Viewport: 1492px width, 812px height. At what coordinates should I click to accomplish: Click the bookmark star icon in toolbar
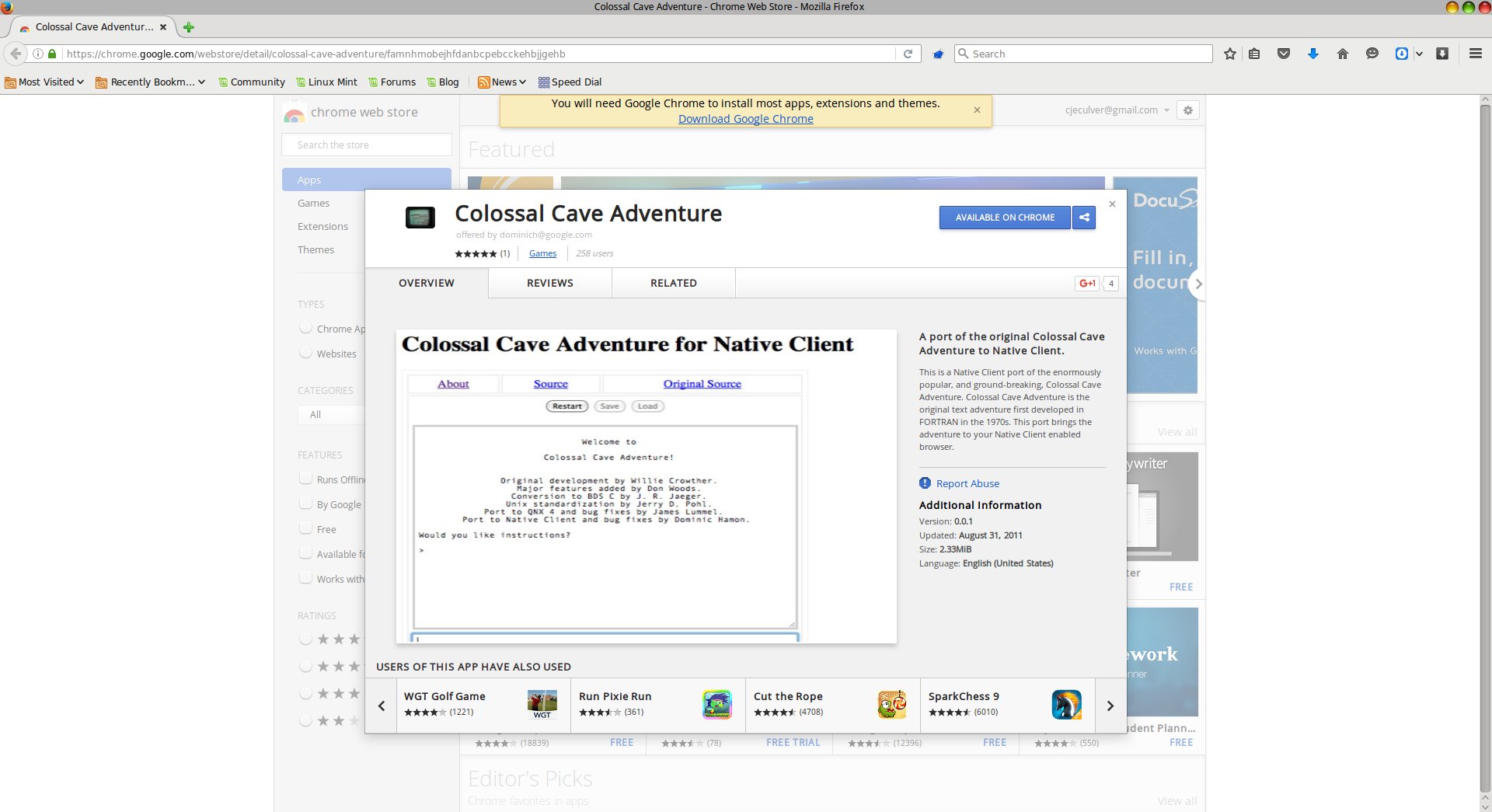tap(1230, 54)
